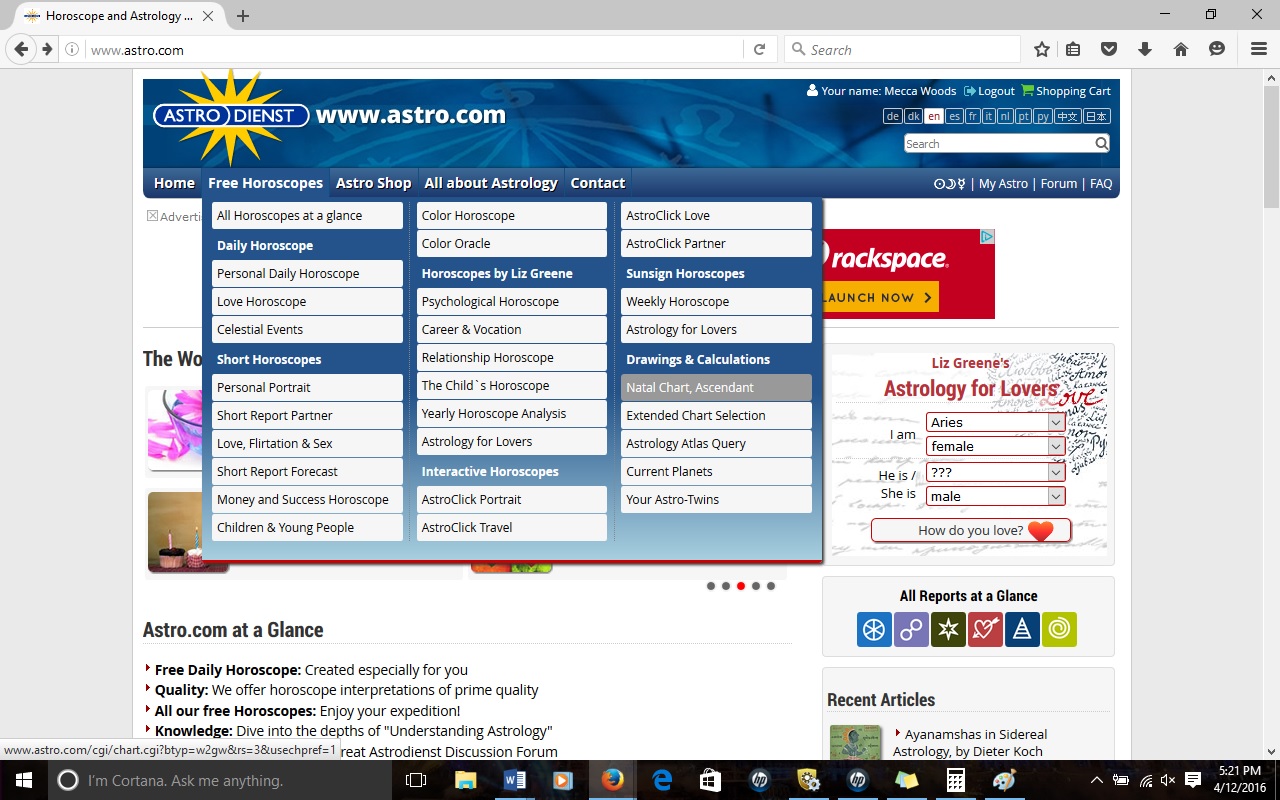Switch site language to Danish (dk)
1280x800 pixels.
[x=913, y=116]
